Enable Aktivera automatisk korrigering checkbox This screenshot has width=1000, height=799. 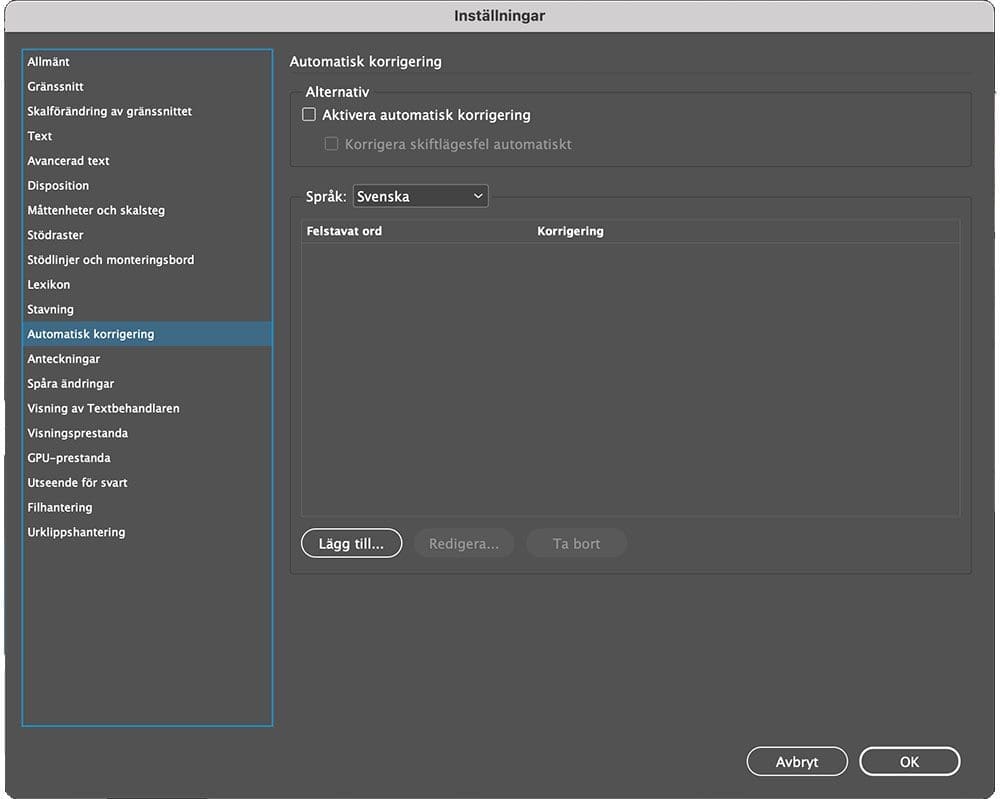[309, 115]
